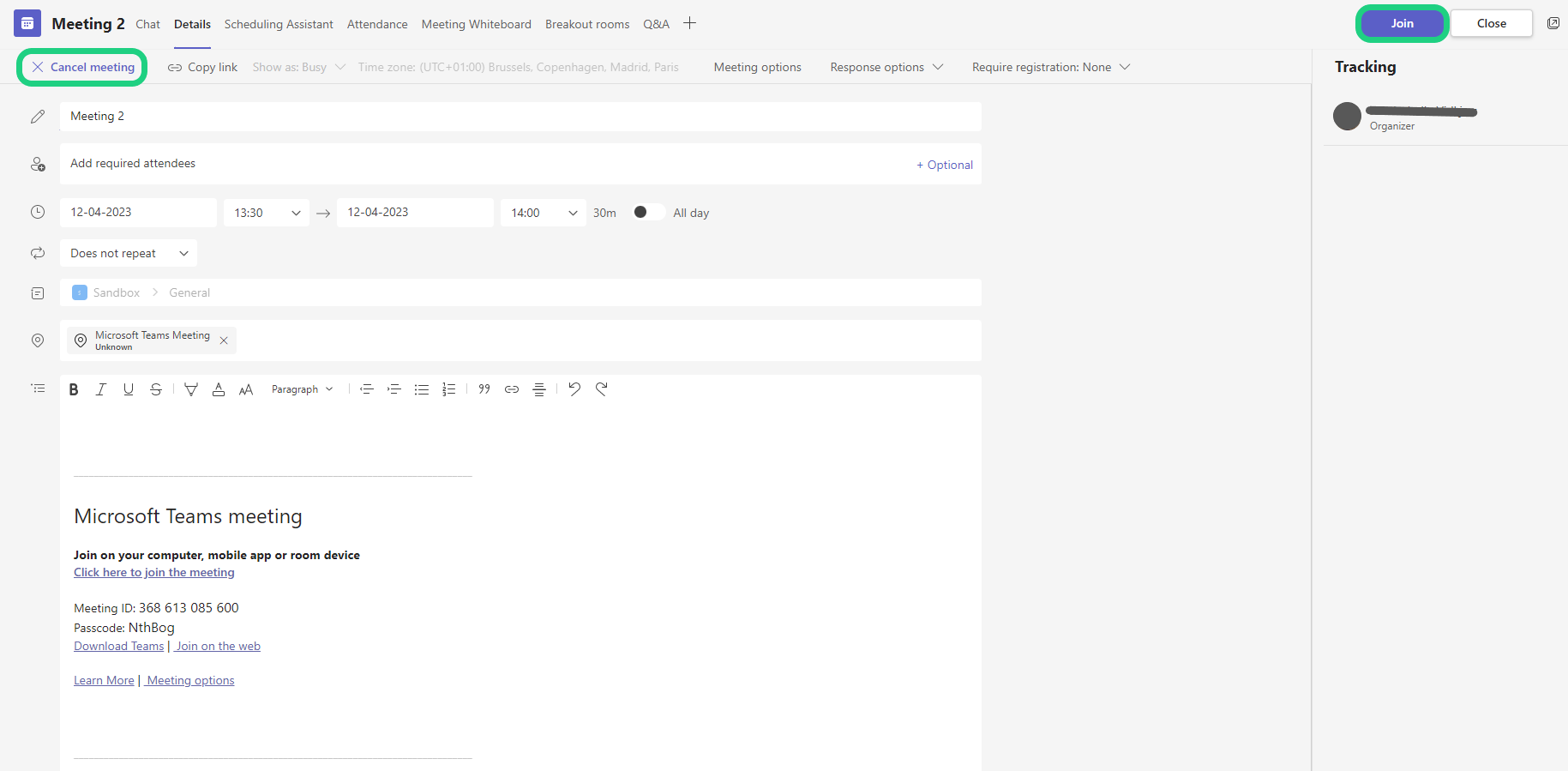Click the Cancel meeting button

point(83,67)
